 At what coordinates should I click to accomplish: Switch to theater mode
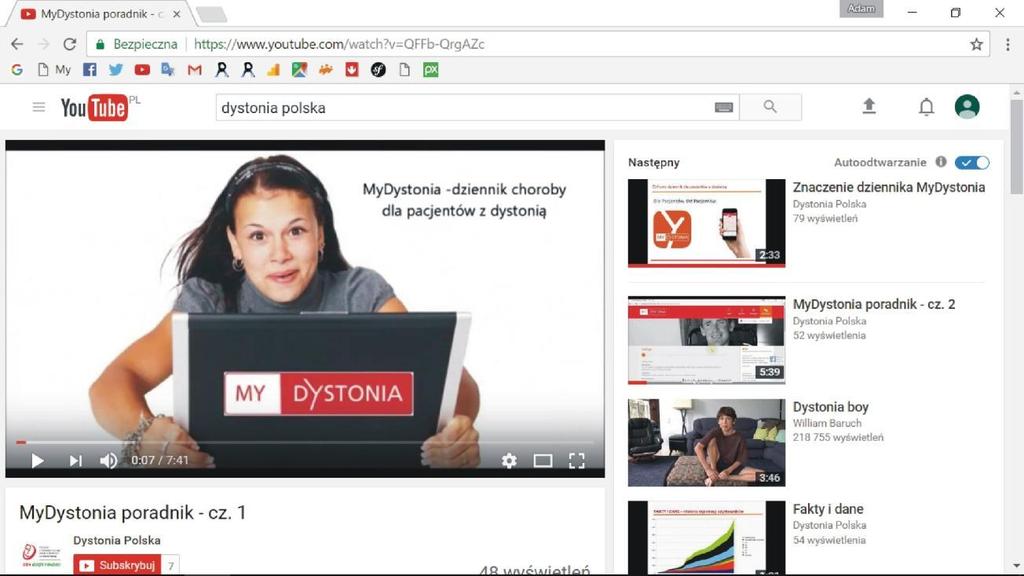tap(543, 461)
